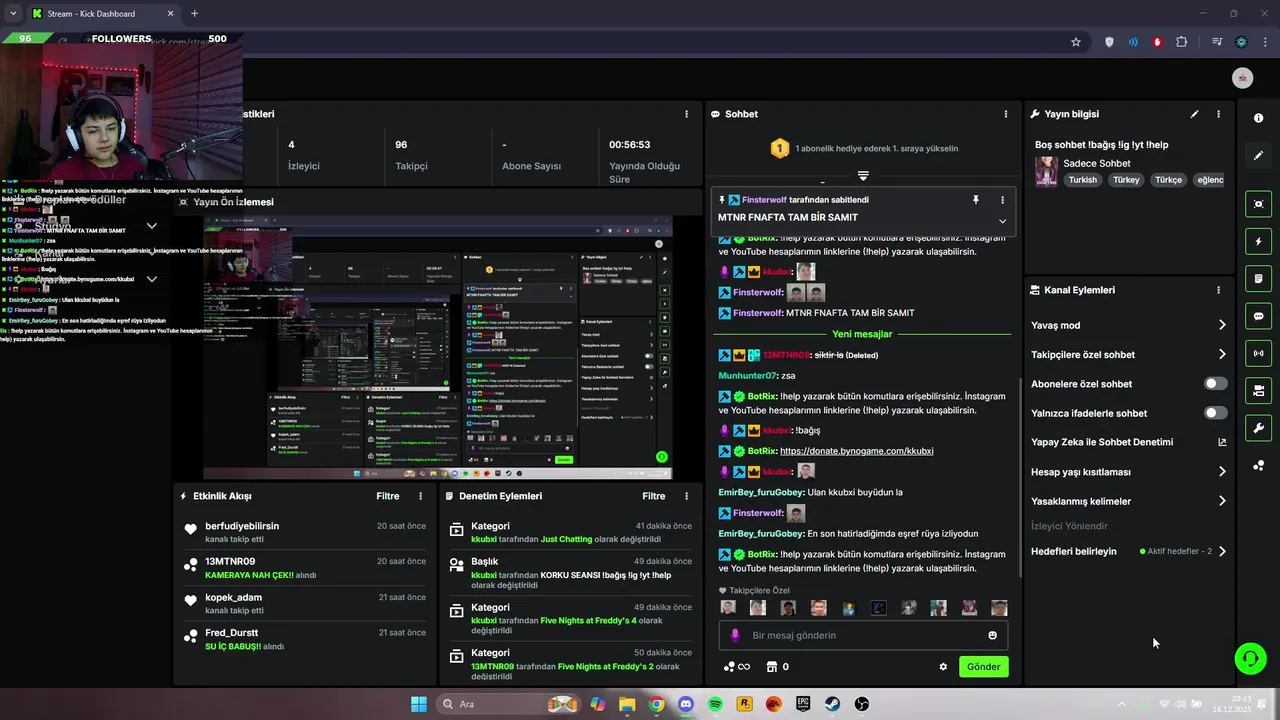This screenshot has height=720, width=1280.
Task: Toggle the lightning bolt activity sidebar icon
Action: [1258, 241]
